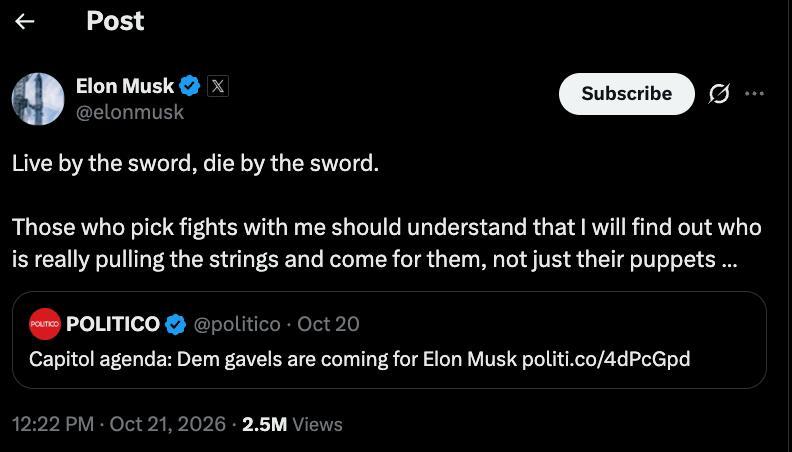Open the @elonmusk handle link
This screenshot has width=792, height=452.
click(x=130, y=112)
